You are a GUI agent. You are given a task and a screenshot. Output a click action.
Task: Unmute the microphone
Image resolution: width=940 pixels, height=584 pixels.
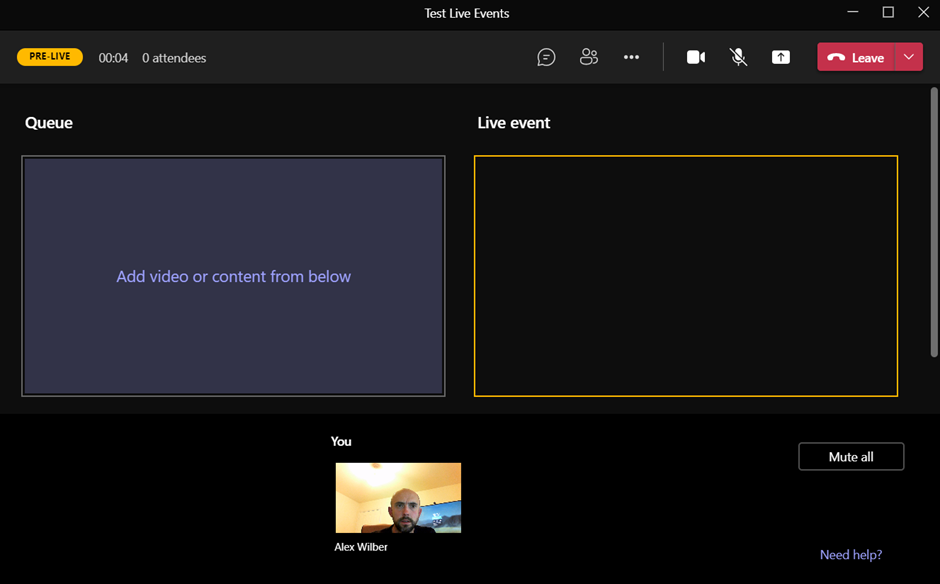(739, 58)
